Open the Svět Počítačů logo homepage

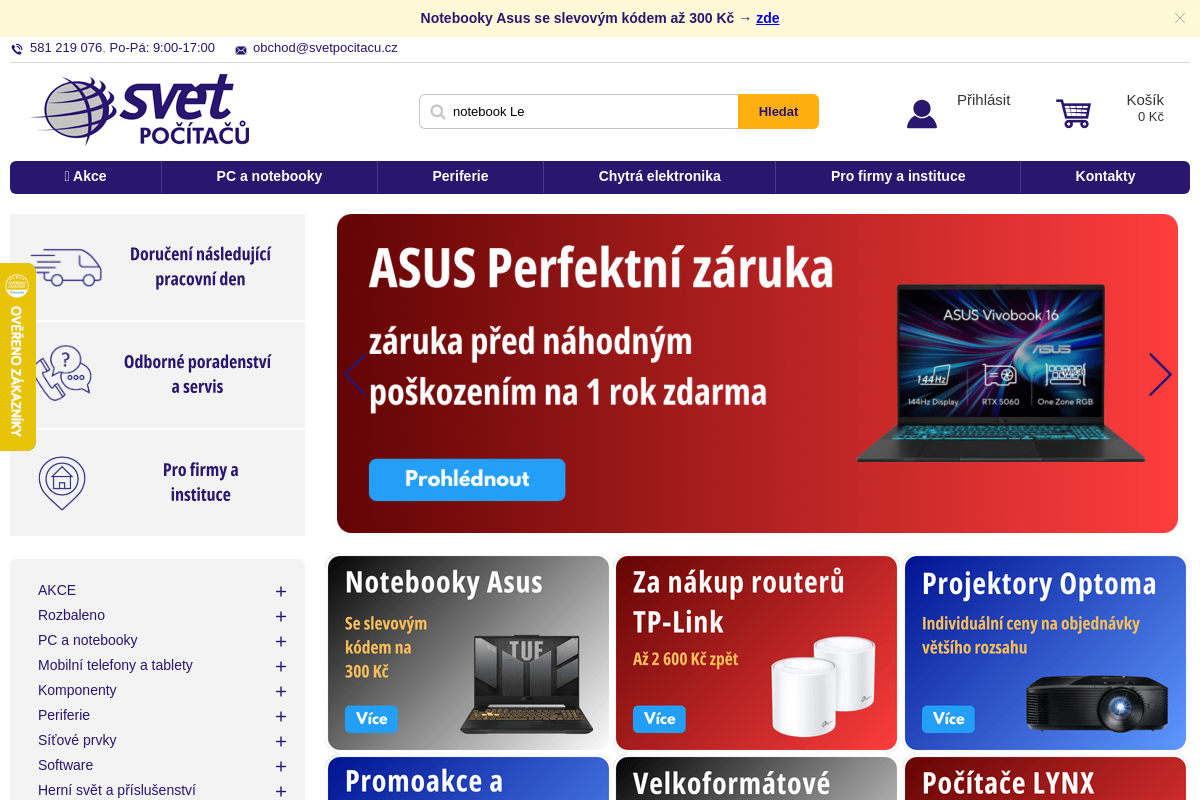tap(141, 109)
